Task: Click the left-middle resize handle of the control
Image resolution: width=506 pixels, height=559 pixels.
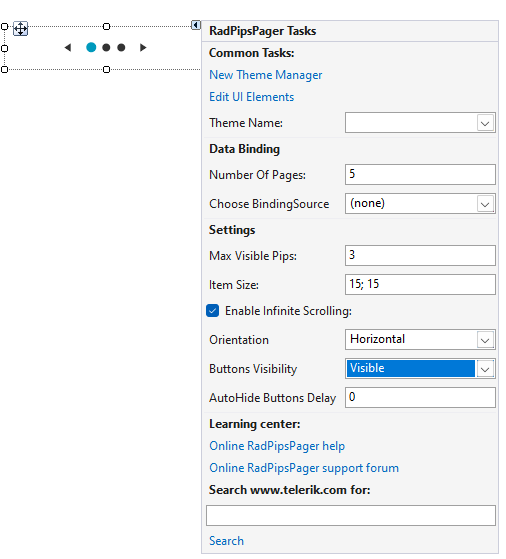Action: pyautogui.click(x=4, y=48)
